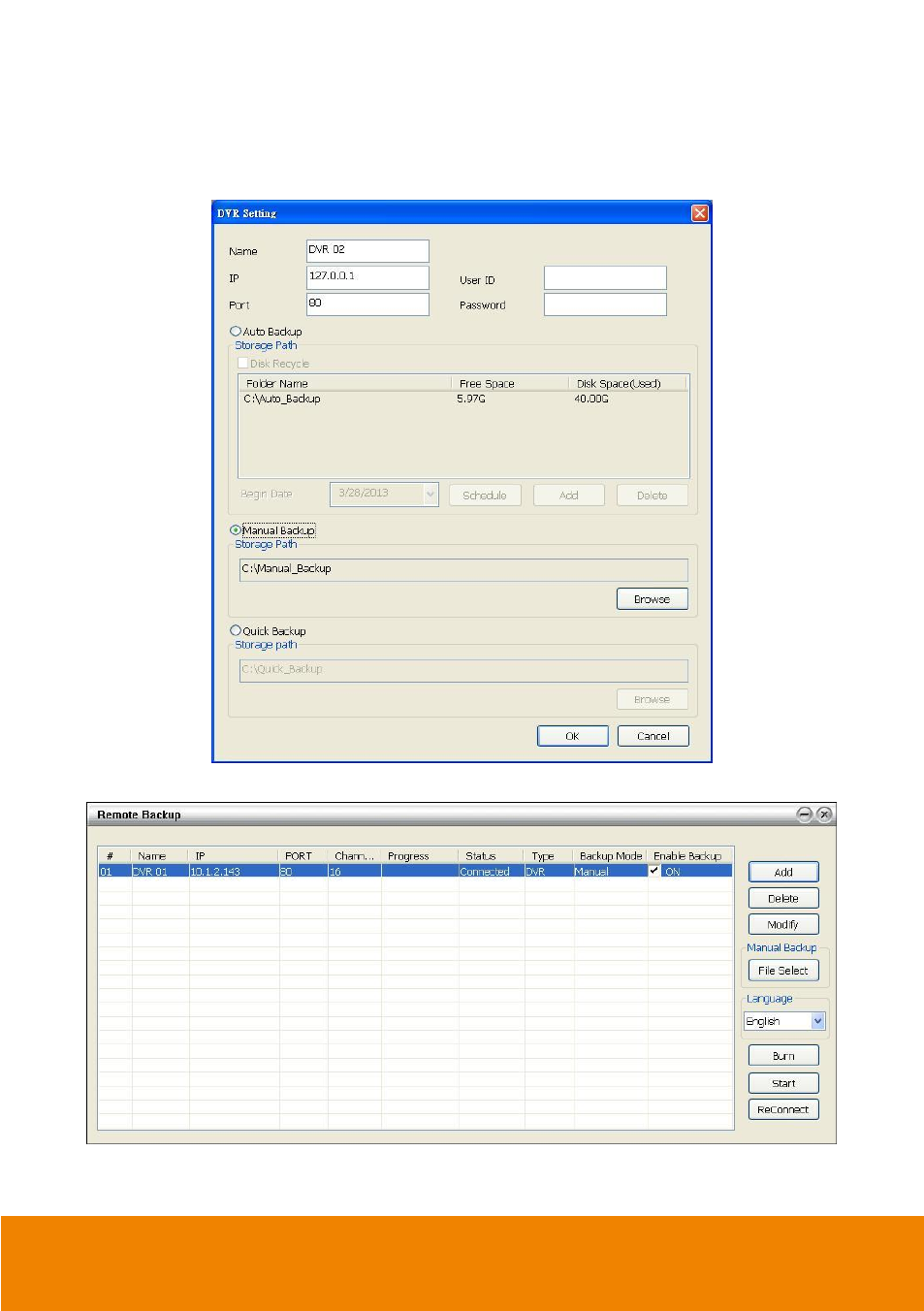Click the Quick Backup storage path field
The width and height of the screenshot is (924, 1311).
(x=463, y=670)
